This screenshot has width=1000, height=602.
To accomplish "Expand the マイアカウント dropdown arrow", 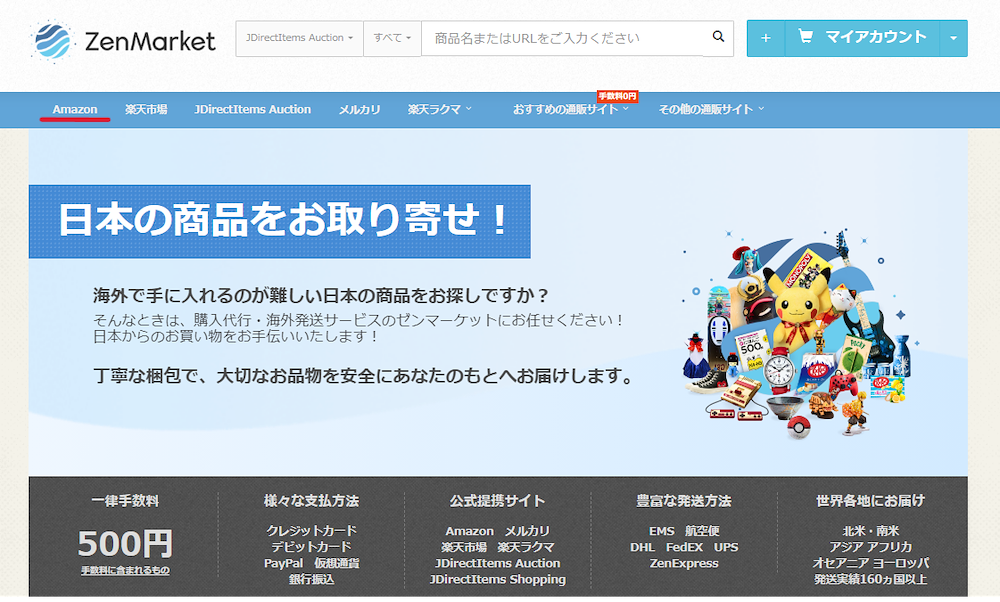I will coord(953,38).
